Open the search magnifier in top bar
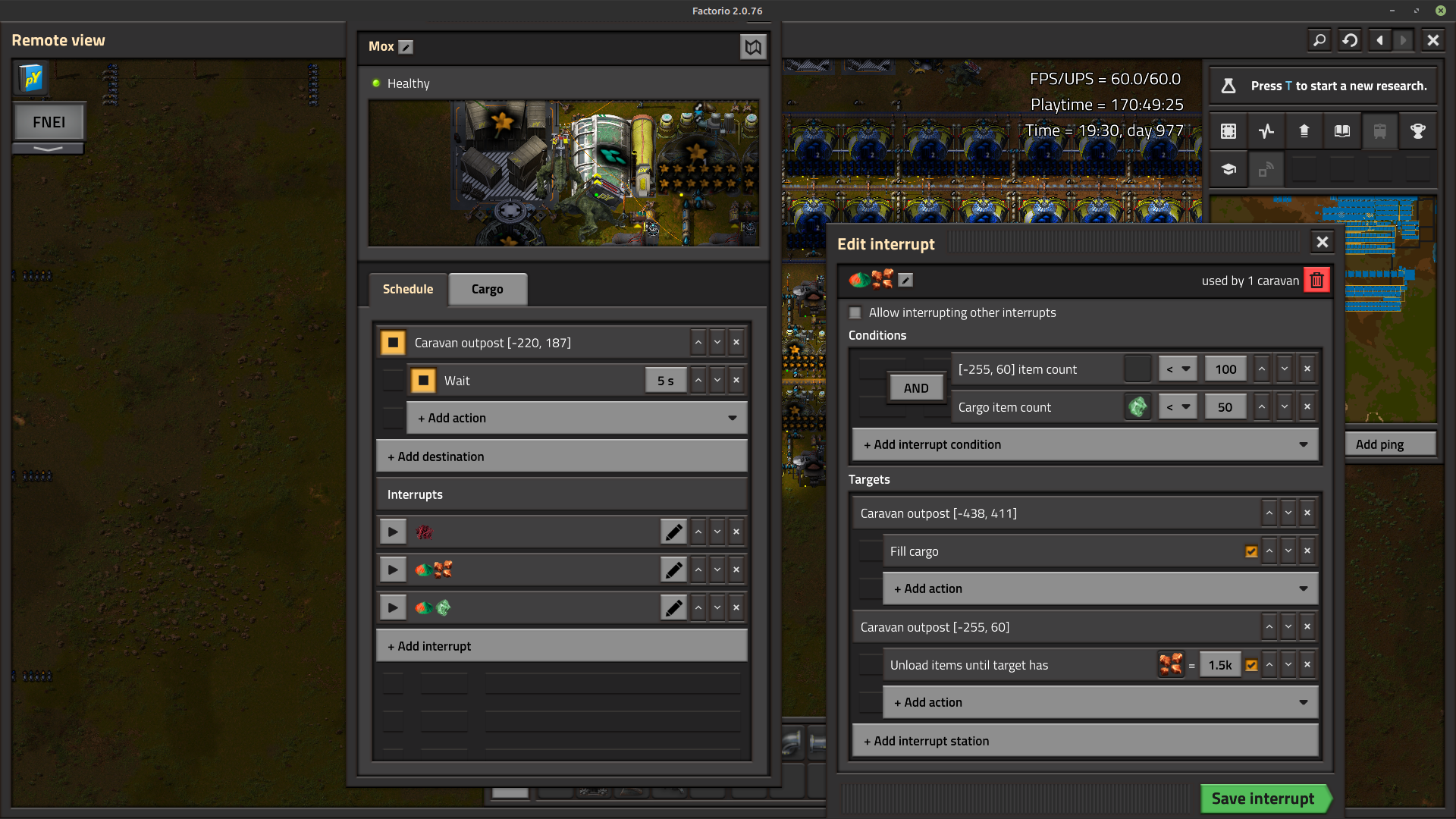 click(1319, 40)
